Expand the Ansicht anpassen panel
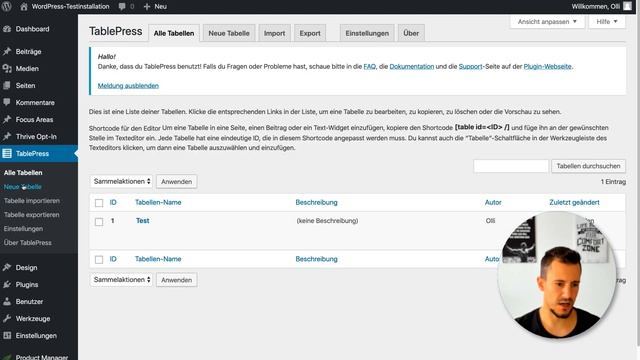640x360 pixels. [547, 22]
